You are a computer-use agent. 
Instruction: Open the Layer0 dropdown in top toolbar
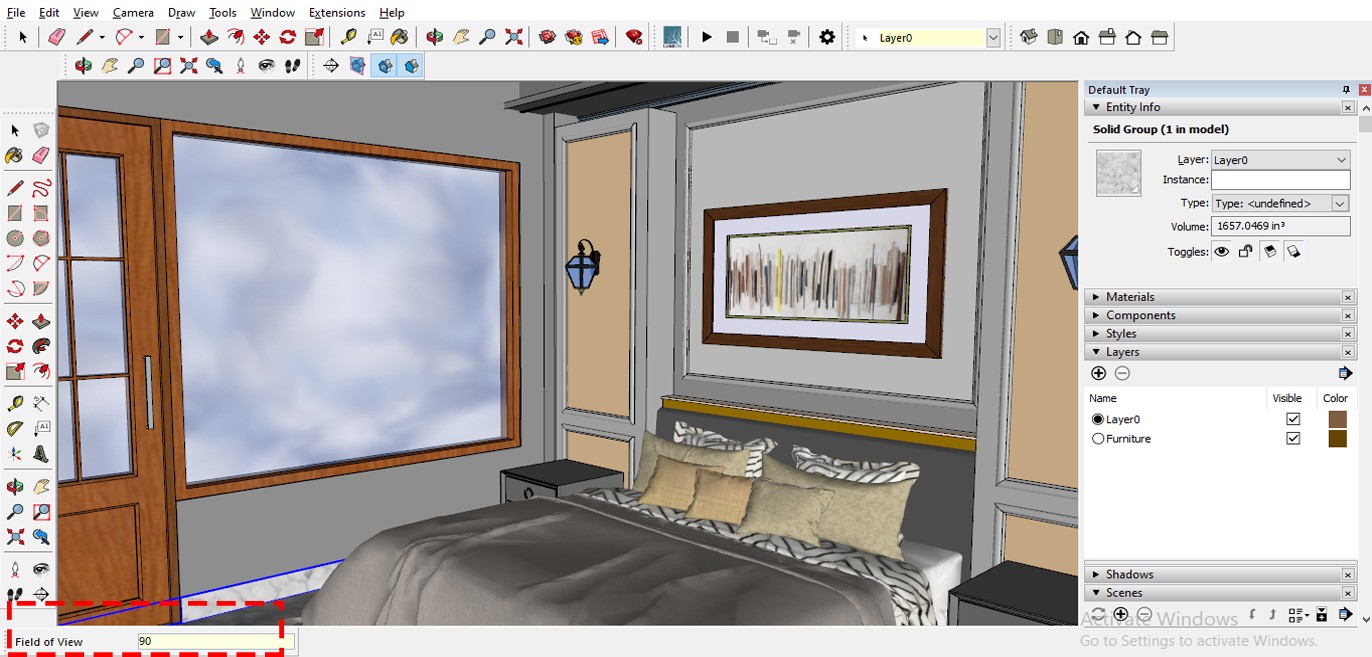(993, 38)
